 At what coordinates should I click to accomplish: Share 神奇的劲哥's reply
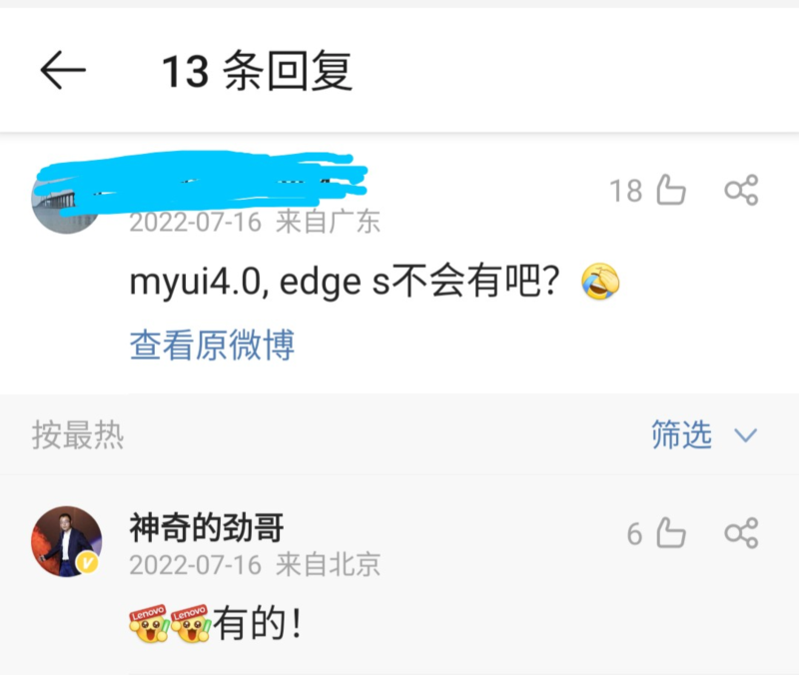coord(741,533)
